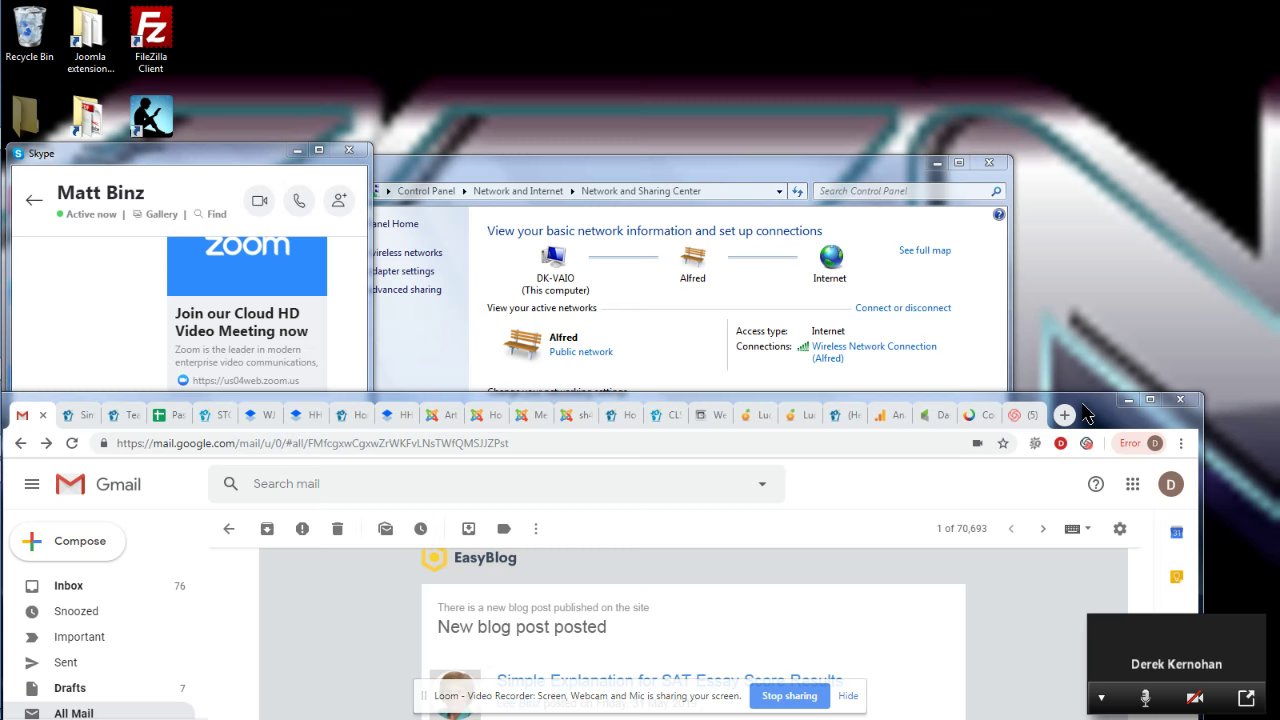1280x720 pixels.
Task: Go forward in Chrome browser
Action: [x=46, y=443]
